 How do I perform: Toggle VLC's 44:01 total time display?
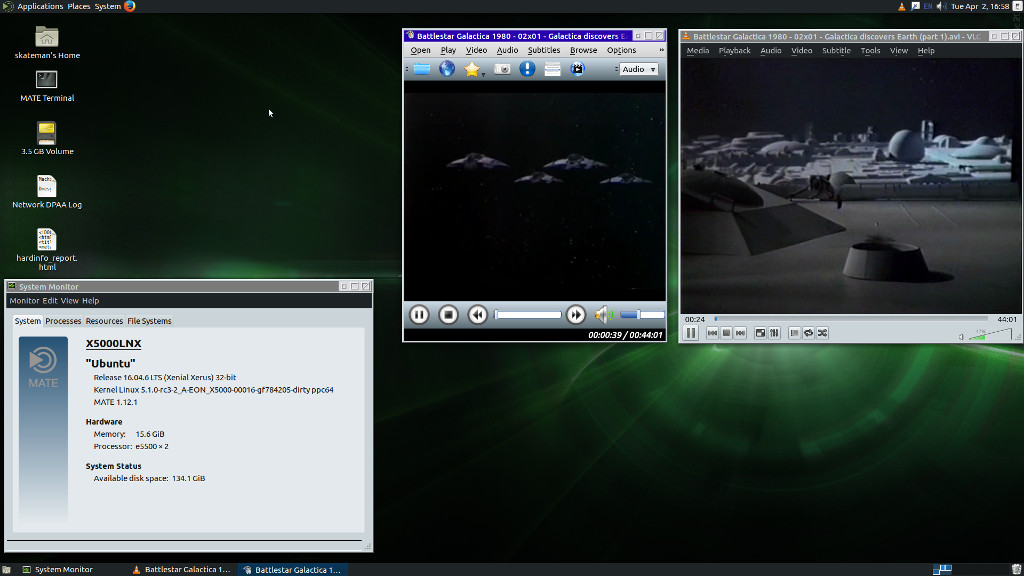(1006, 319)
